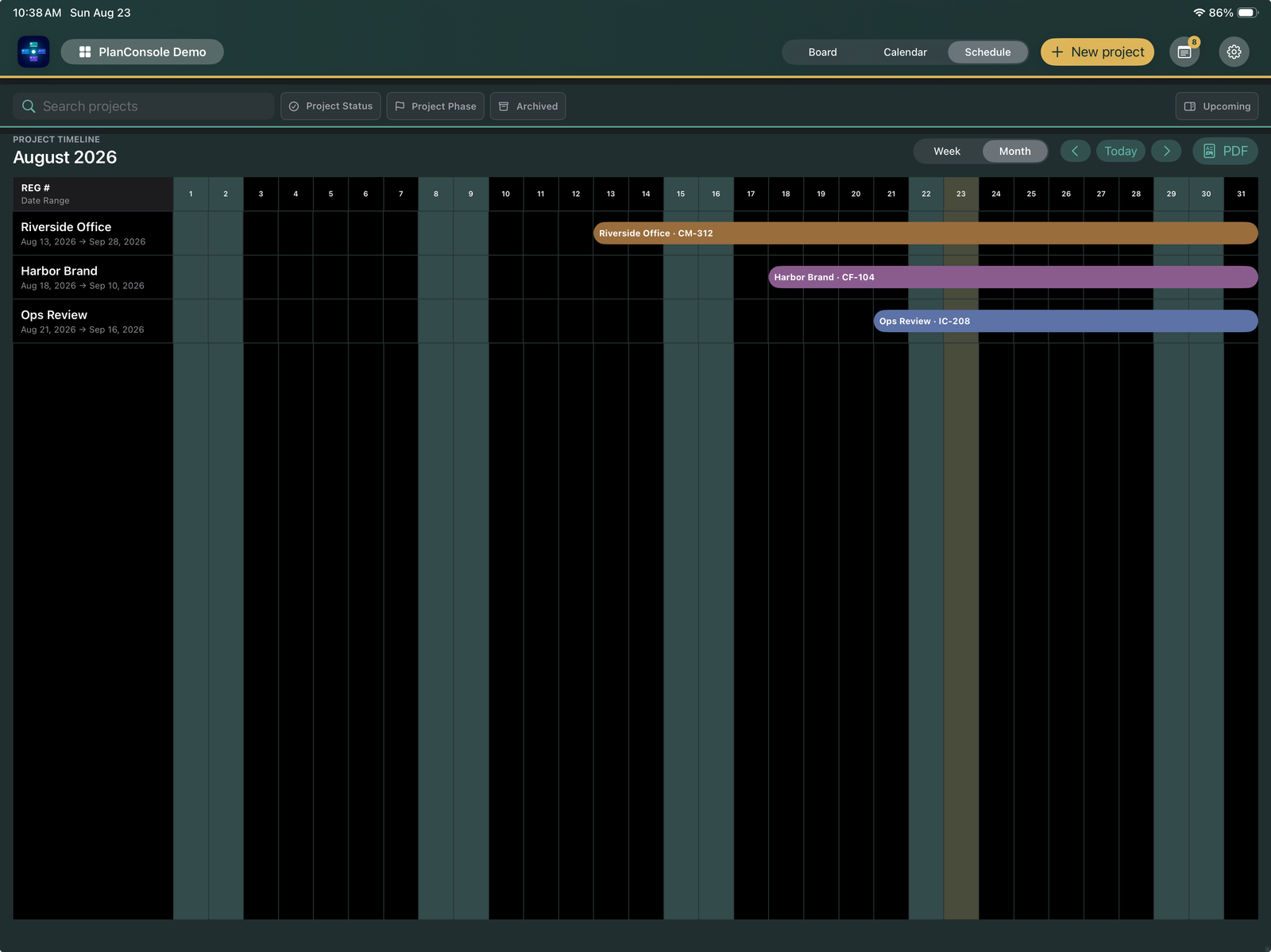Click day 10 in the date header
Screen dimensions: 1271x952
coord(506,194)
